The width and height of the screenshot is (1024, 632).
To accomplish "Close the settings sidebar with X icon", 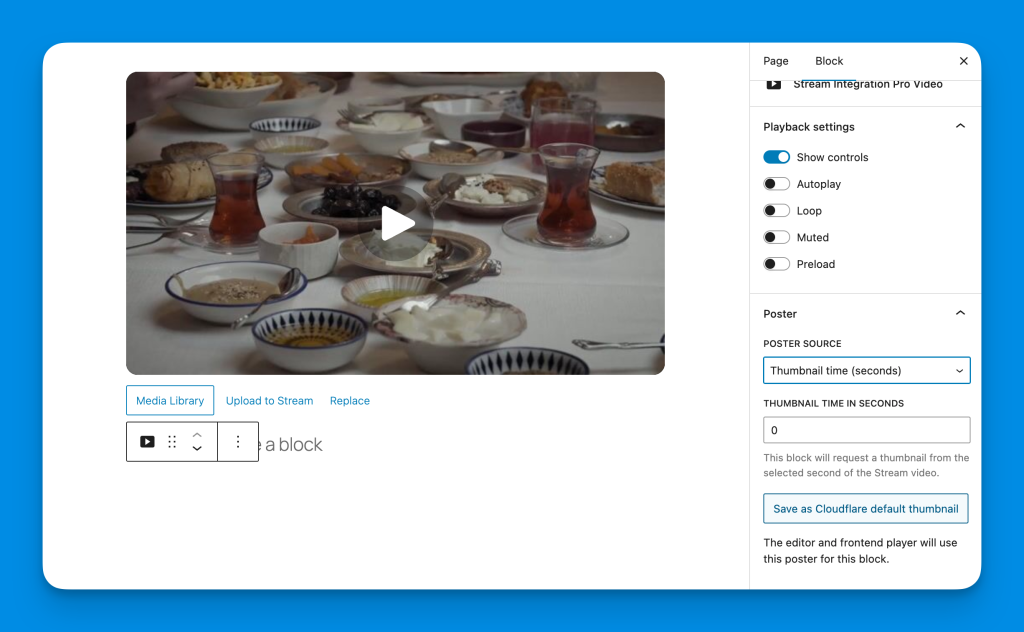I will point(963,61).
